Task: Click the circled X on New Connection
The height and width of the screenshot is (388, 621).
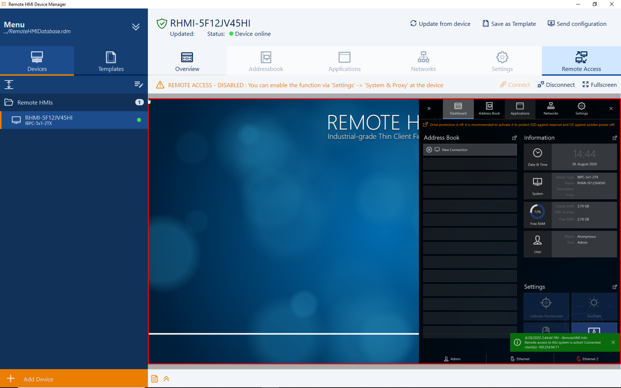Action: coord(429,150)
